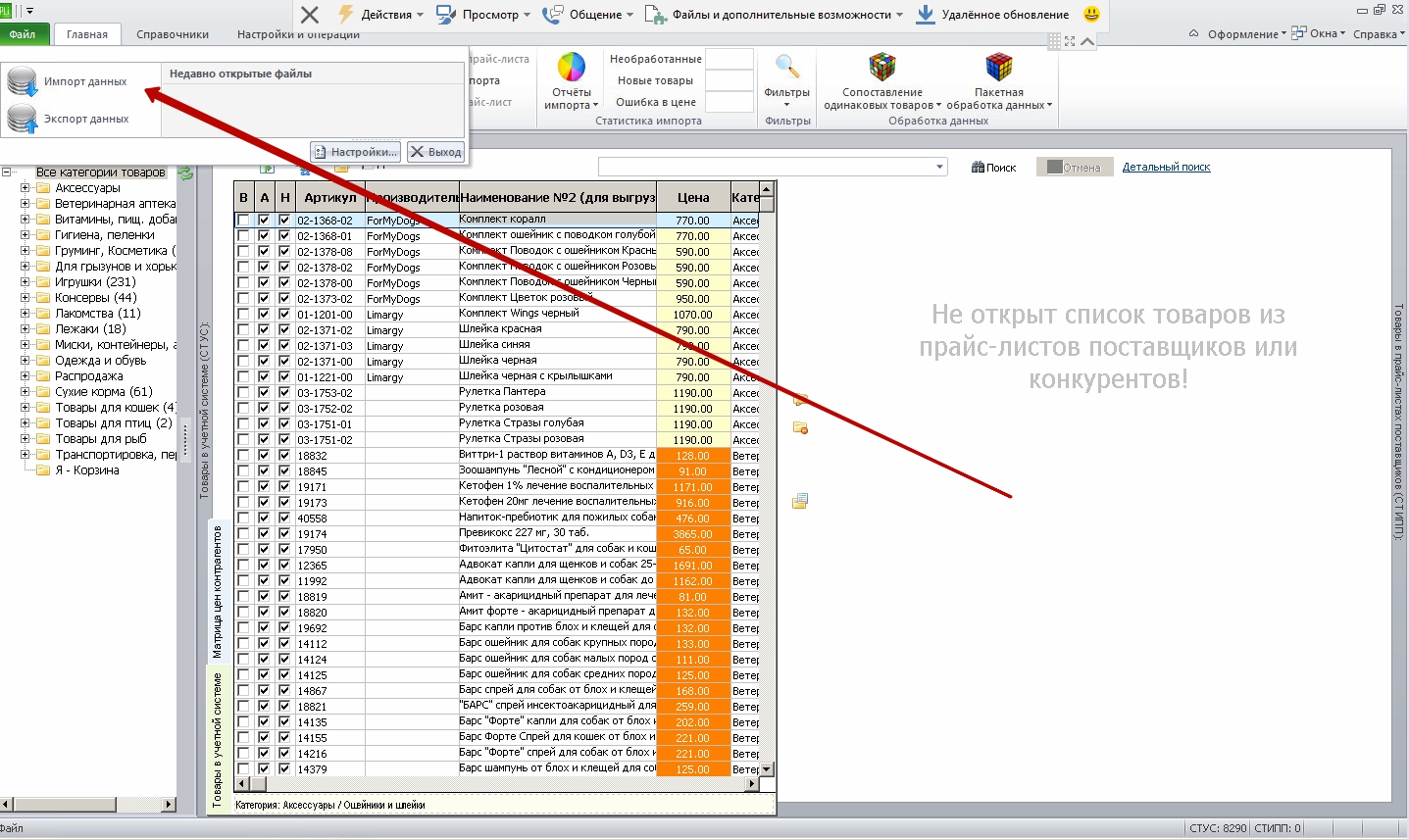Click the grid dots icon near ribbon corner
Viewport: 1409px width, 840px height.
point(1054,41)
